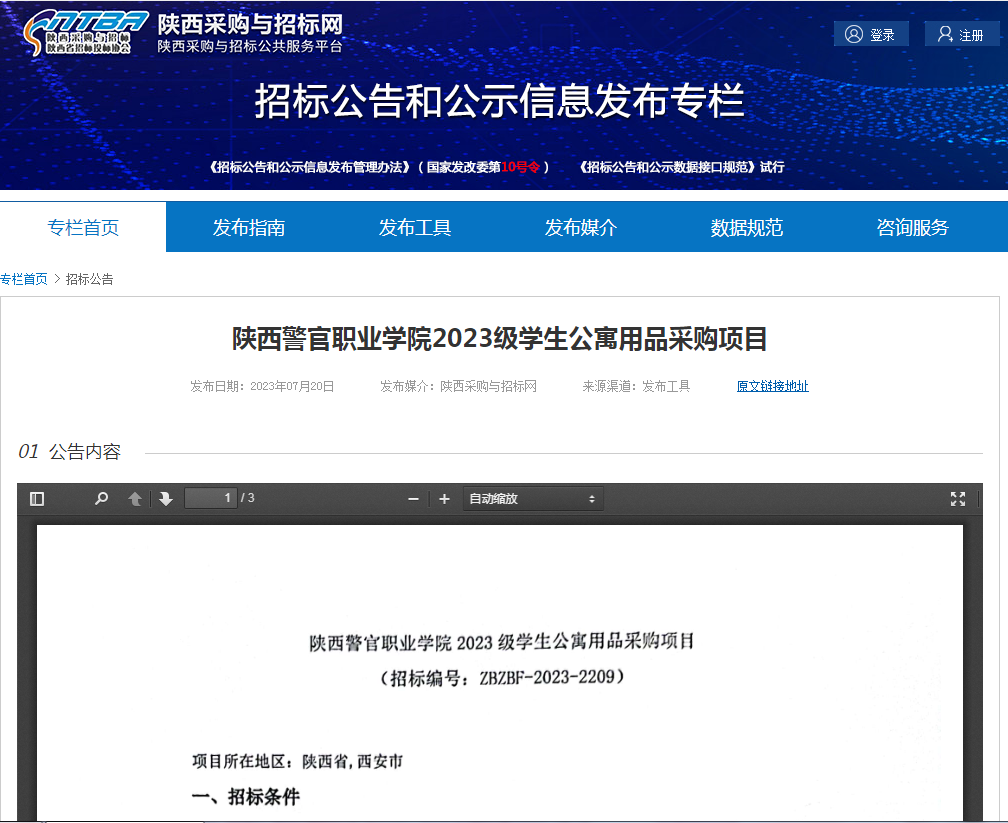The image size is (1008, 823).
Task: Click the 招标公告和公示信息发布专栏 banner heading
Action: point(500,101)
